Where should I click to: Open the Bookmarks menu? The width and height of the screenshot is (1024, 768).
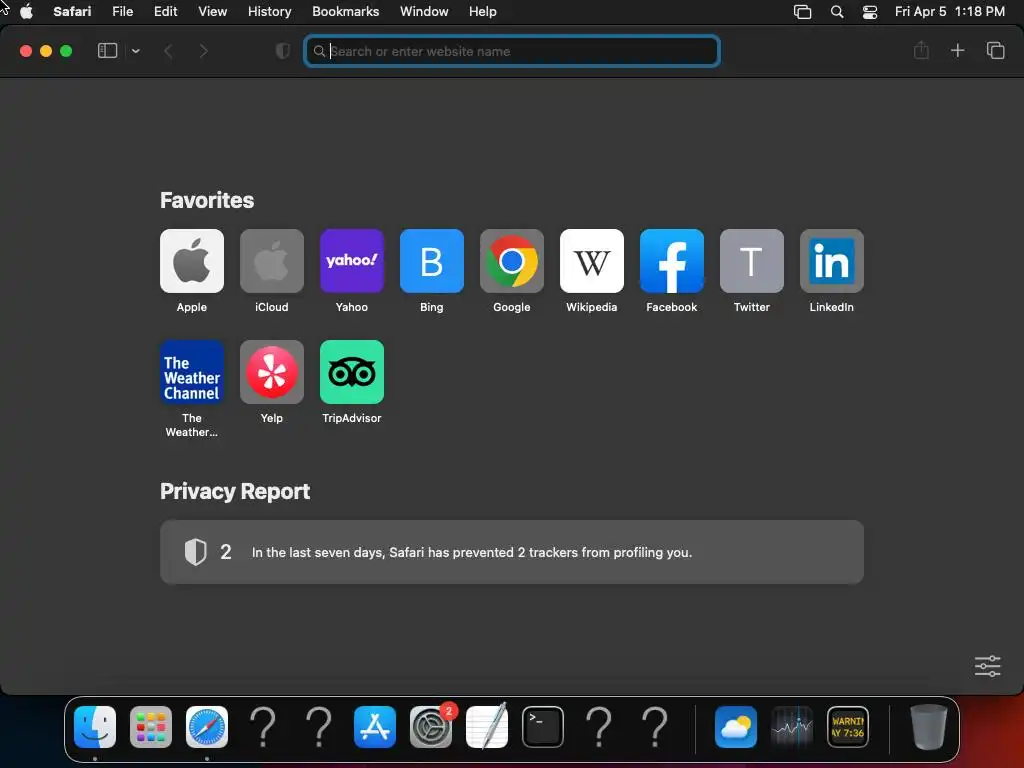click(345, 12)
